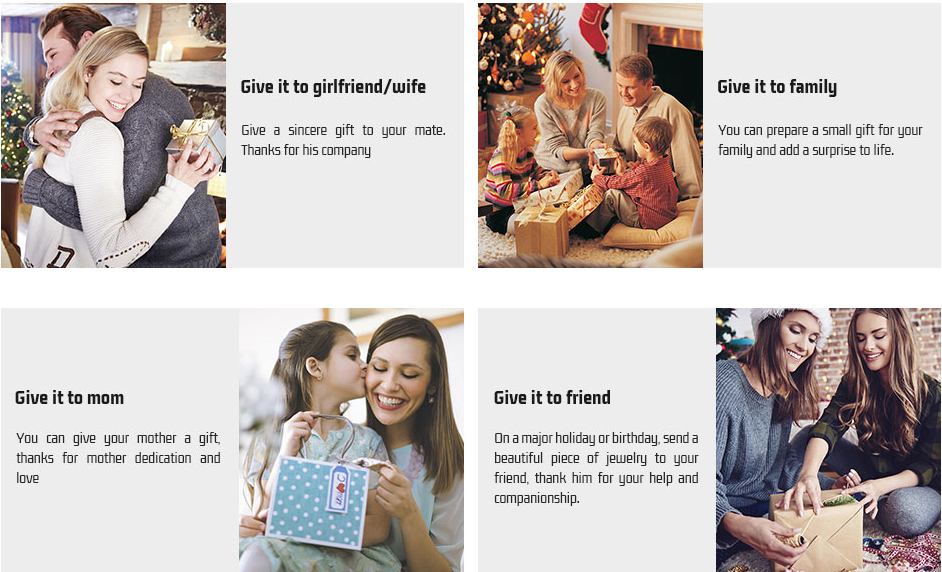This screenshot has height=572, width=942.
Task: Click the 'Give it to friend' heading
Action: 552,398
